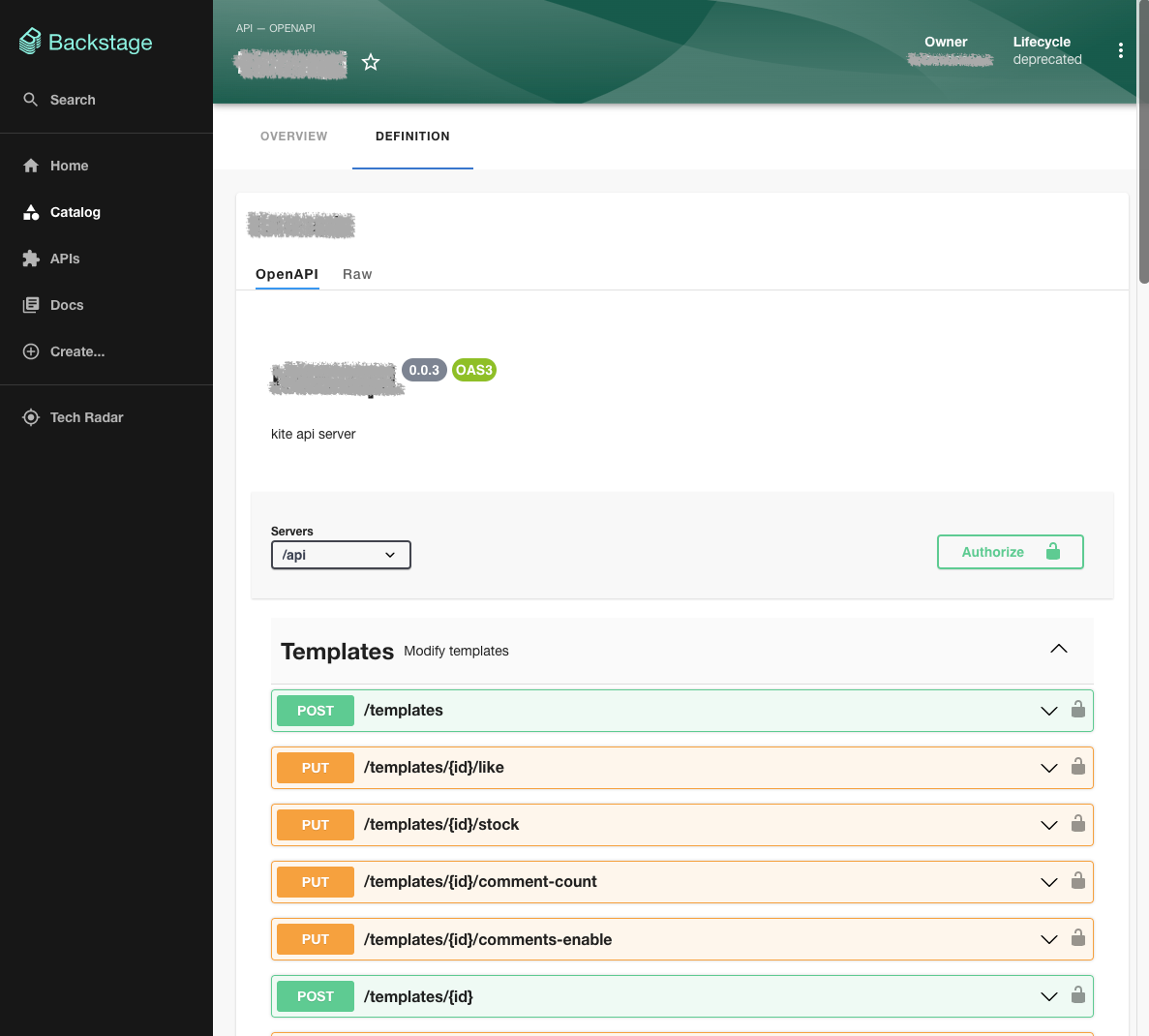Click lock icon on POST /templates
The width and height of the screenshot is (1149, 1036).
(x=1078, y=709)
